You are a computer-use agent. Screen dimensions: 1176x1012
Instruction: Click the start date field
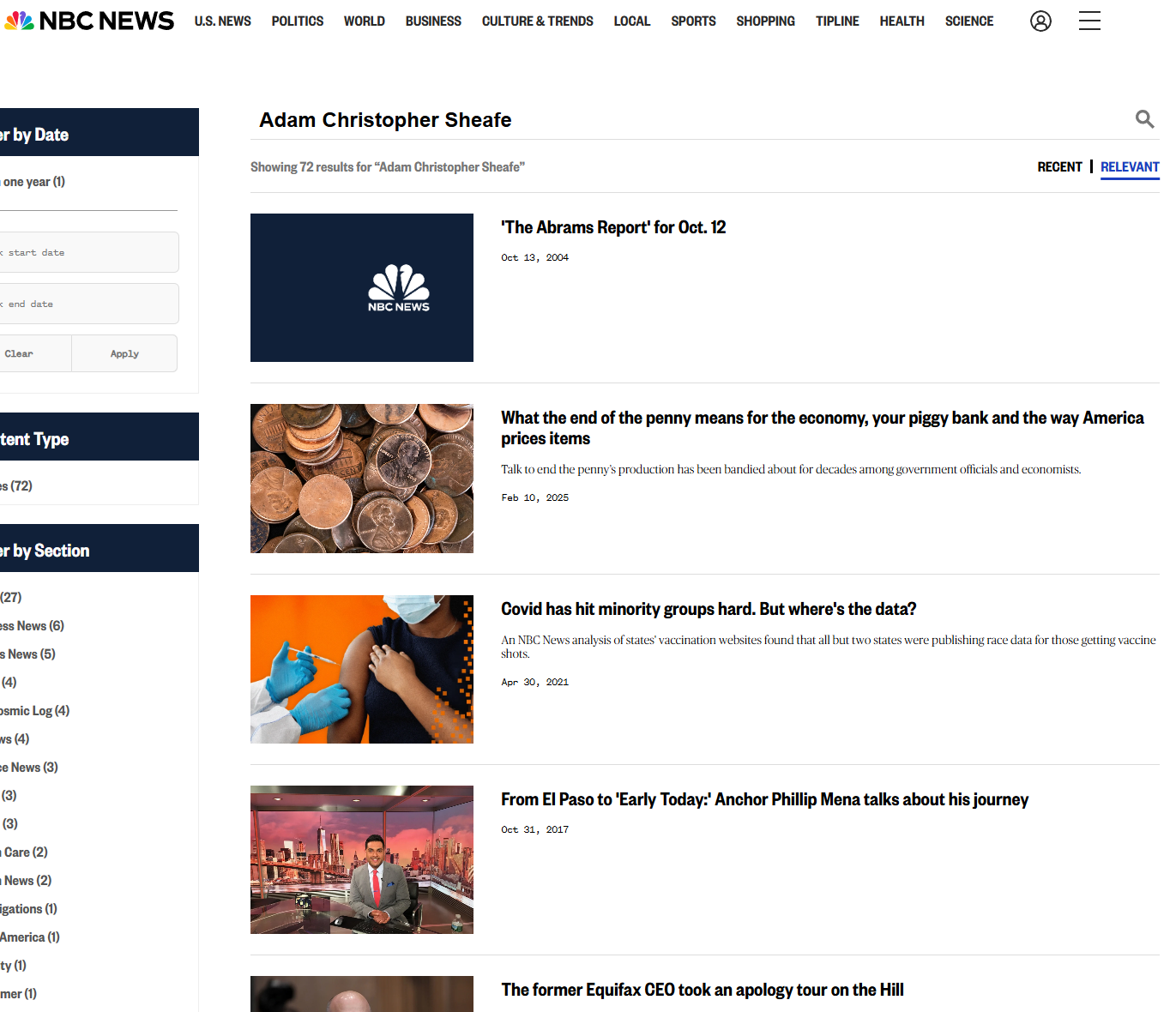point(87,252)
